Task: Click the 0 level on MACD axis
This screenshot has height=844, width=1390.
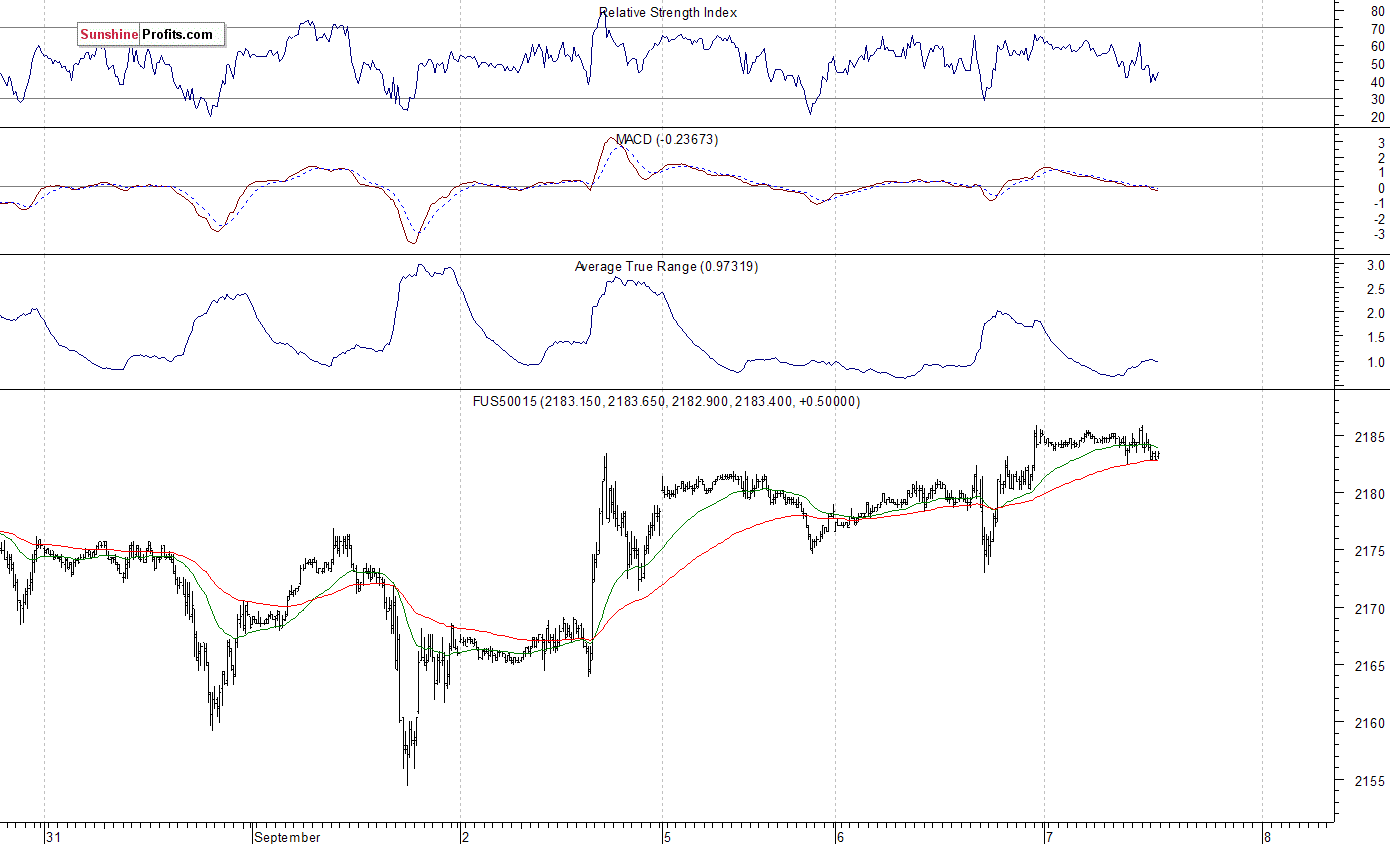Action: 1382,188
